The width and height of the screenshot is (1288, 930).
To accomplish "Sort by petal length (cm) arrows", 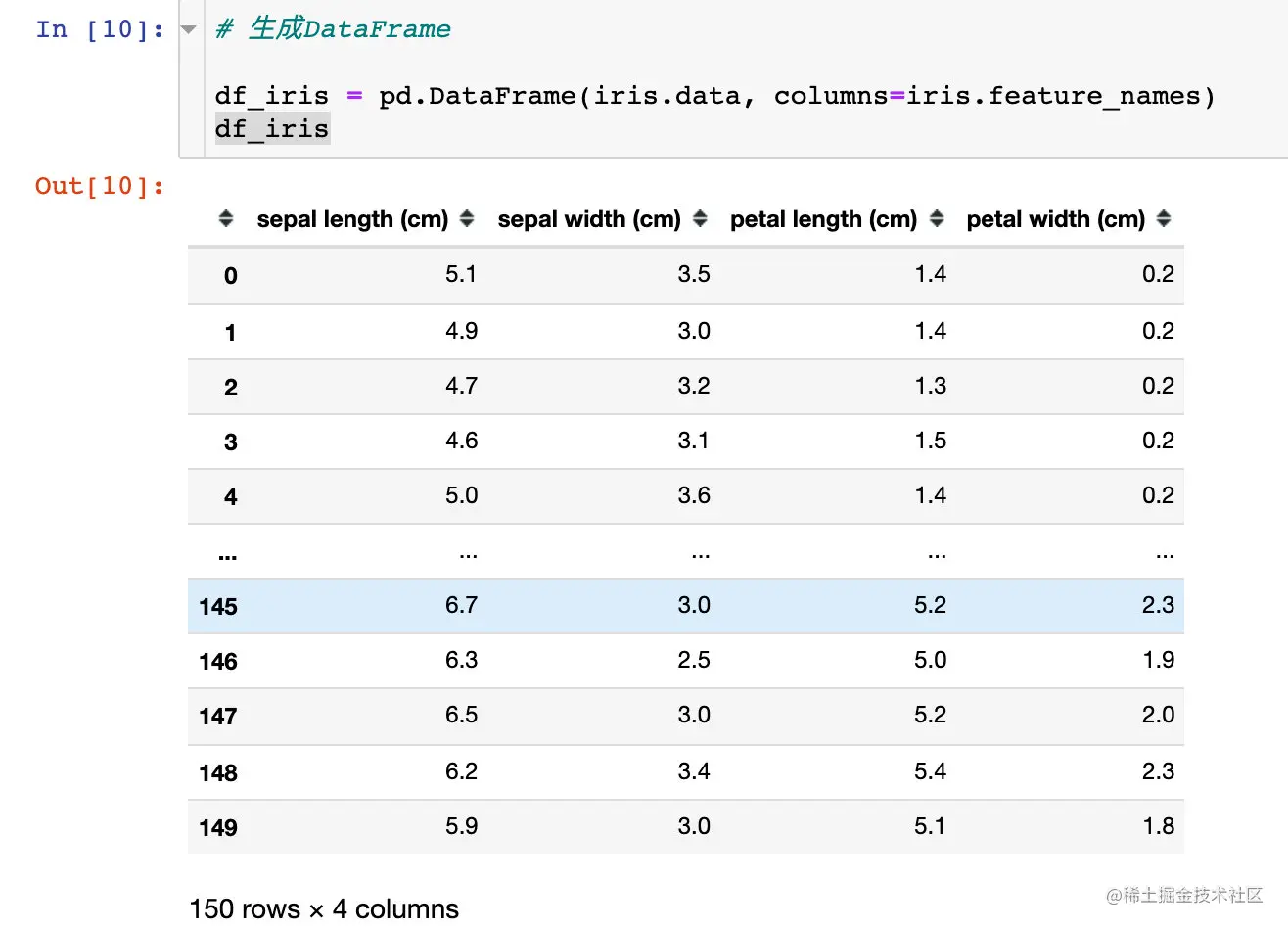I will coord(937,219).
